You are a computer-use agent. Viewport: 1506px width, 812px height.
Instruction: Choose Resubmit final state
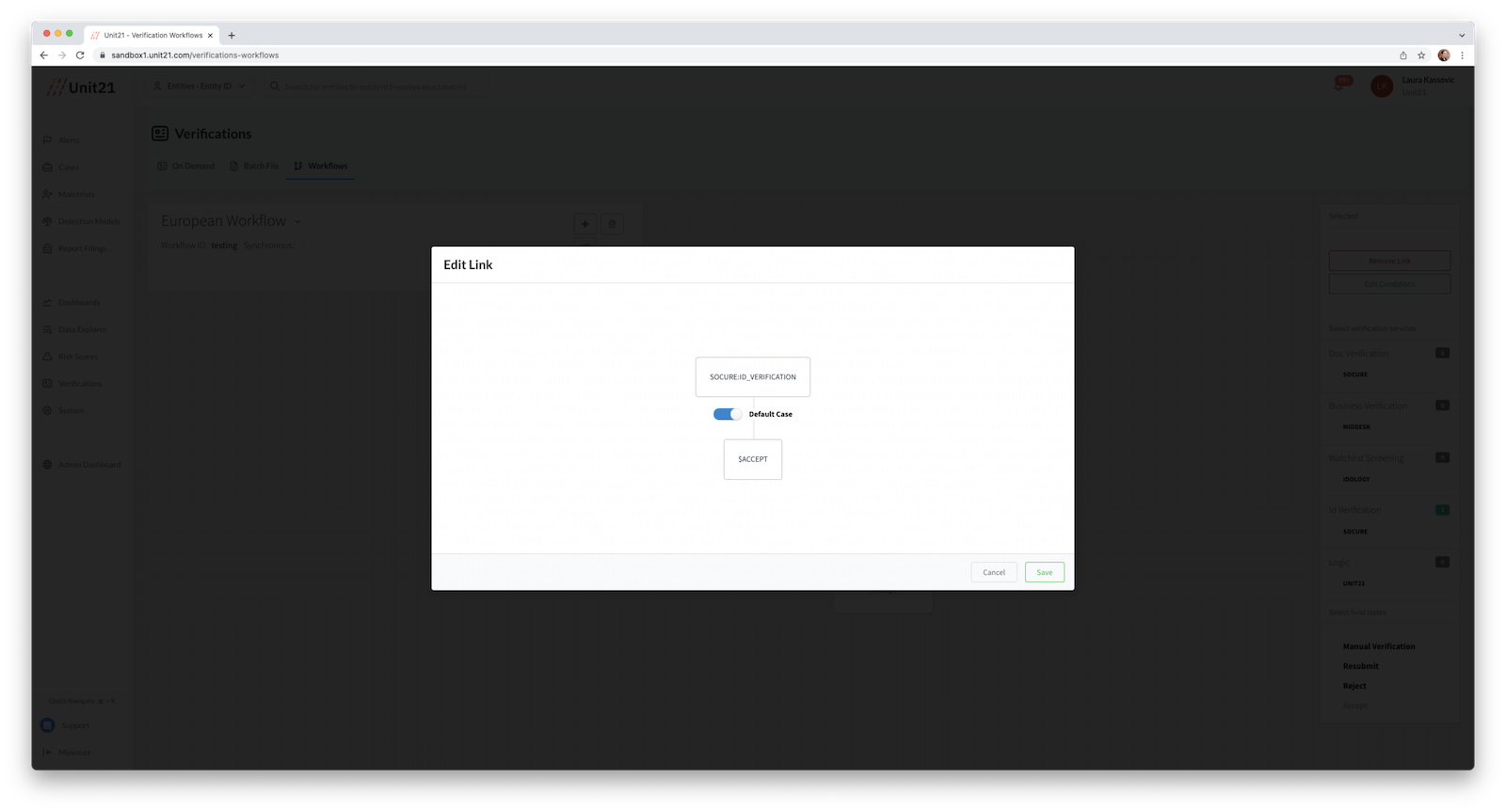(x=1360, y=666)
